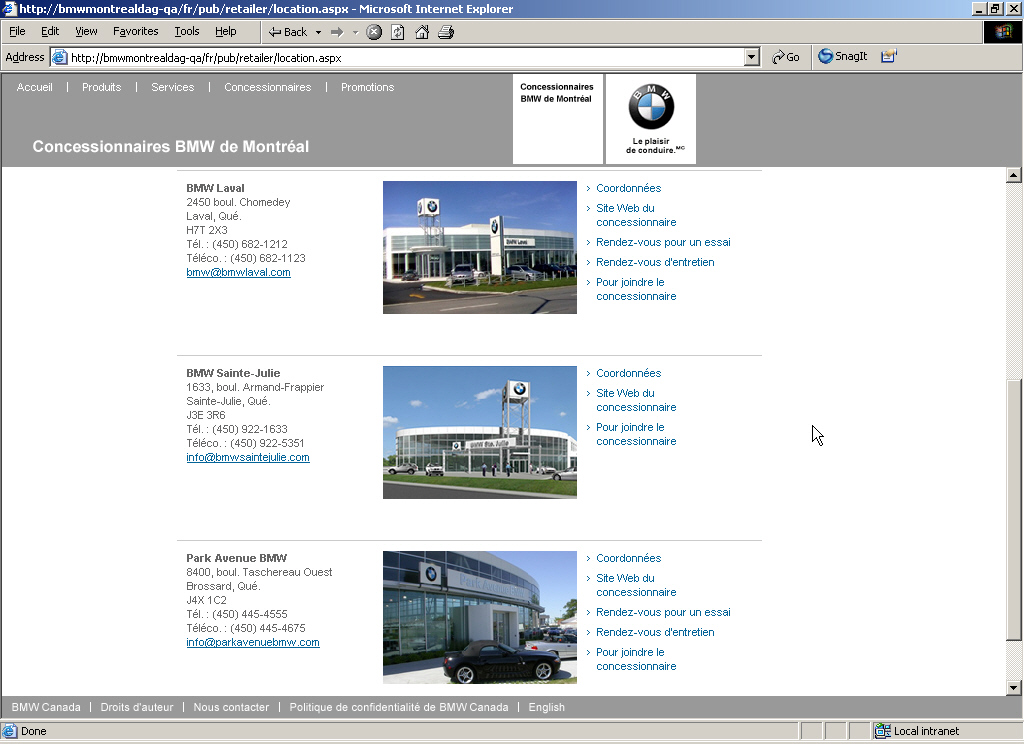
Task: Visit Site Web du concessionnaire for BMW Laval
Action: click(636, 215)
